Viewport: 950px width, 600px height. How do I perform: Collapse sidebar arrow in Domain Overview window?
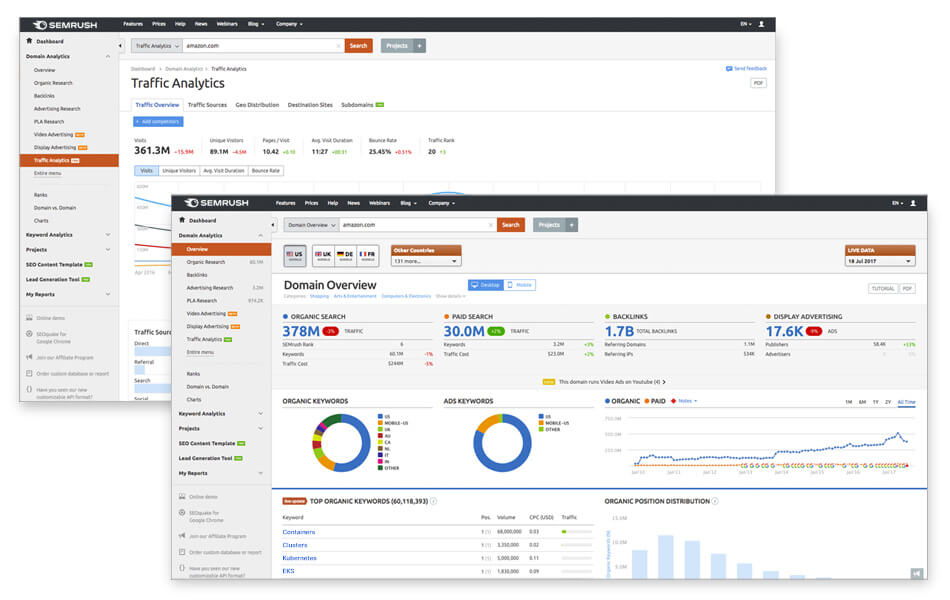coord(273,225)
